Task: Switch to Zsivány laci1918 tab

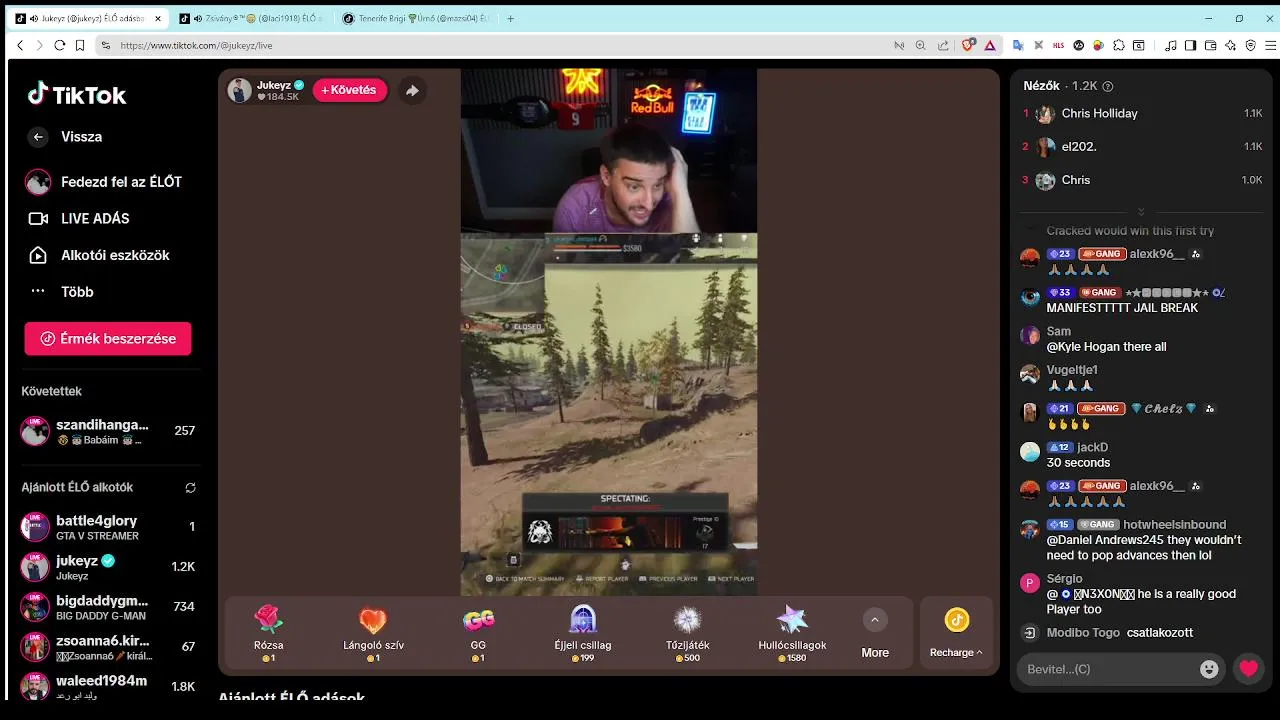Action: click(250, 18)
